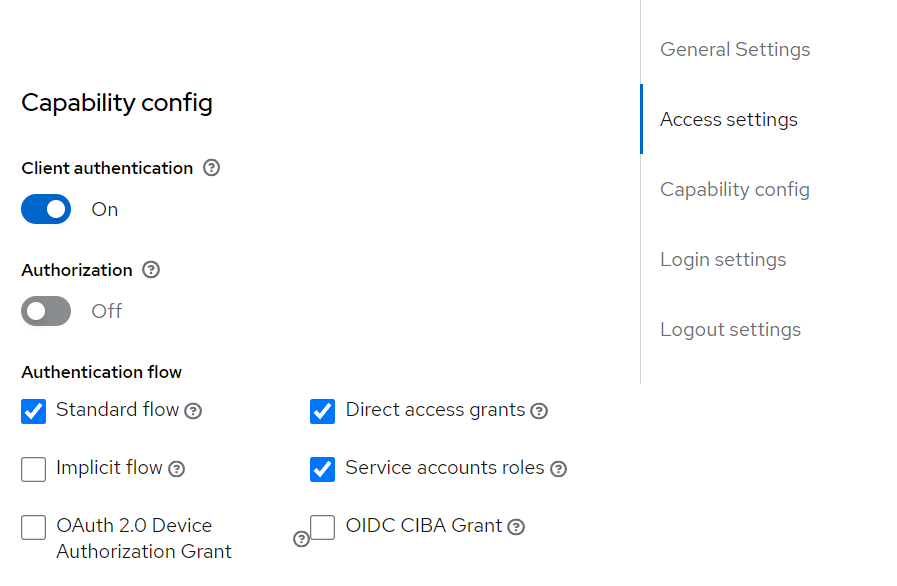
Task: View help for OAuth 2.0 Device Authorization Grant
Action: click(301, 539)
